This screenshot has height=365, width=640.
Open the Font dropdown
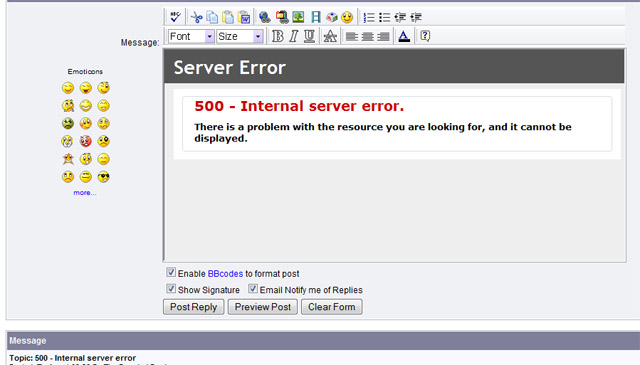click(x=191, y=36)
